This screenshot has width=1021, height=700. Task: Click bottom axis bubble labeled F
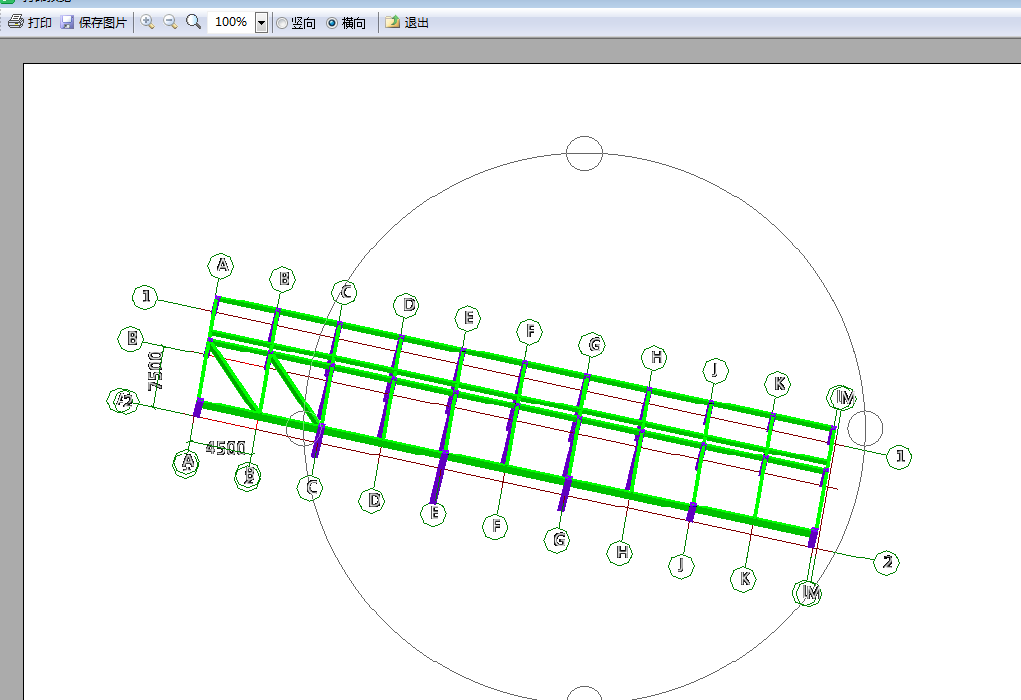tap(496, 526)
